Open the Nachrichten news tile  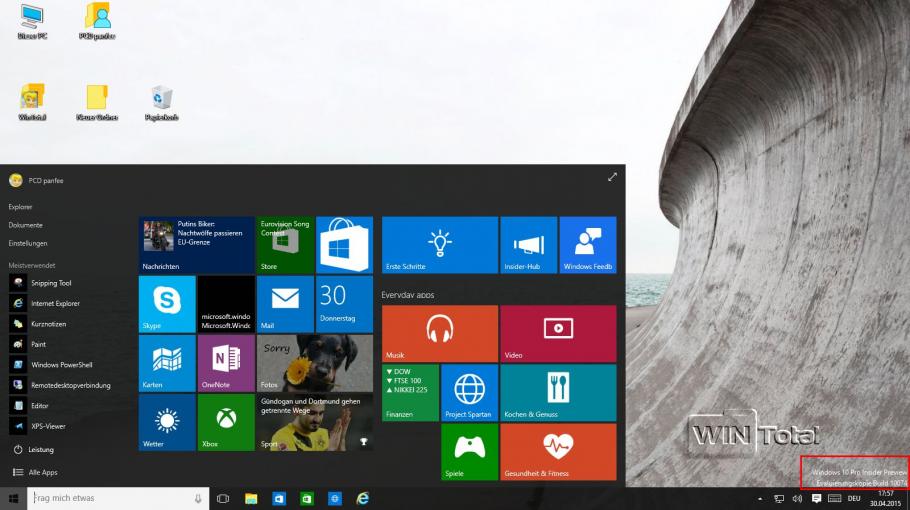(x=197, y=245)
